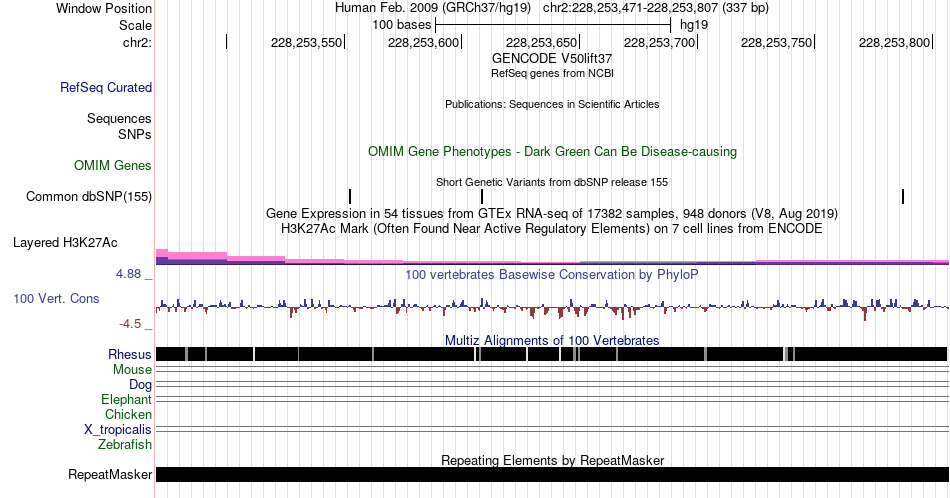Click Publications: Sequences in Scientific Articles title
Image resolution: width=950 pixels, height=498 pixels.
[x=552, y=104]
